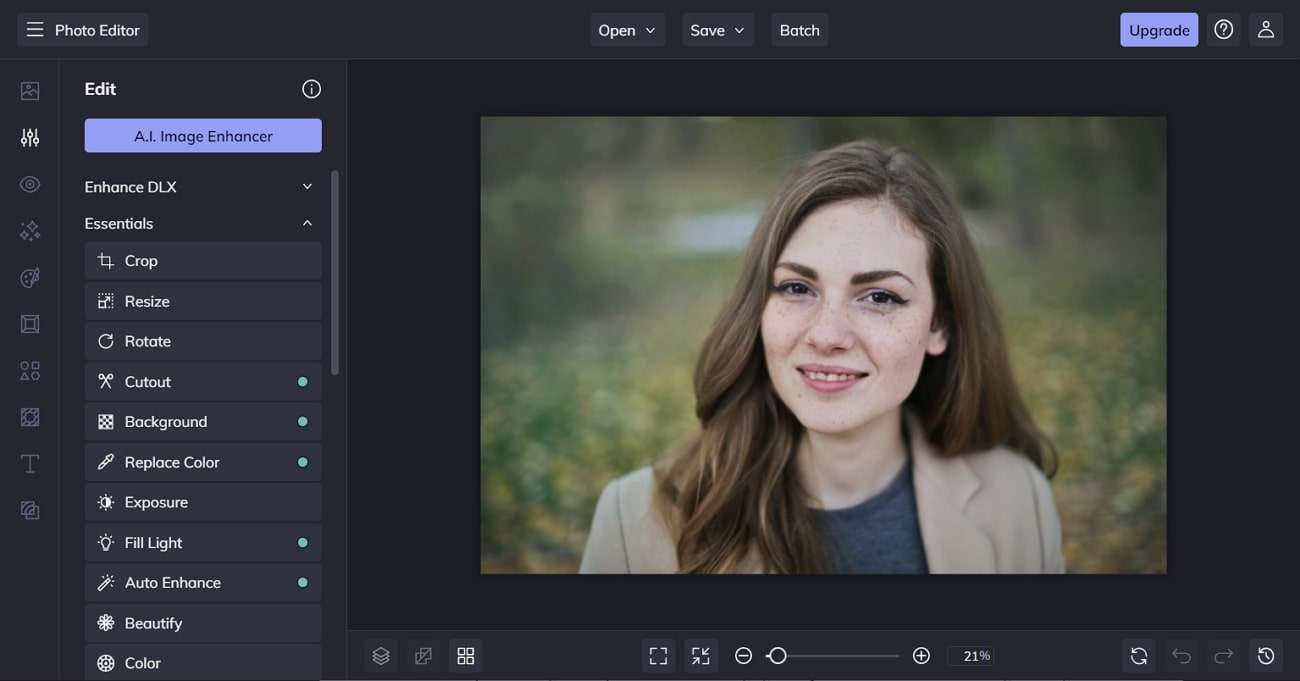
Task: Open the eye-icon Touch Up sidebar tab
Action: point(30,184)
